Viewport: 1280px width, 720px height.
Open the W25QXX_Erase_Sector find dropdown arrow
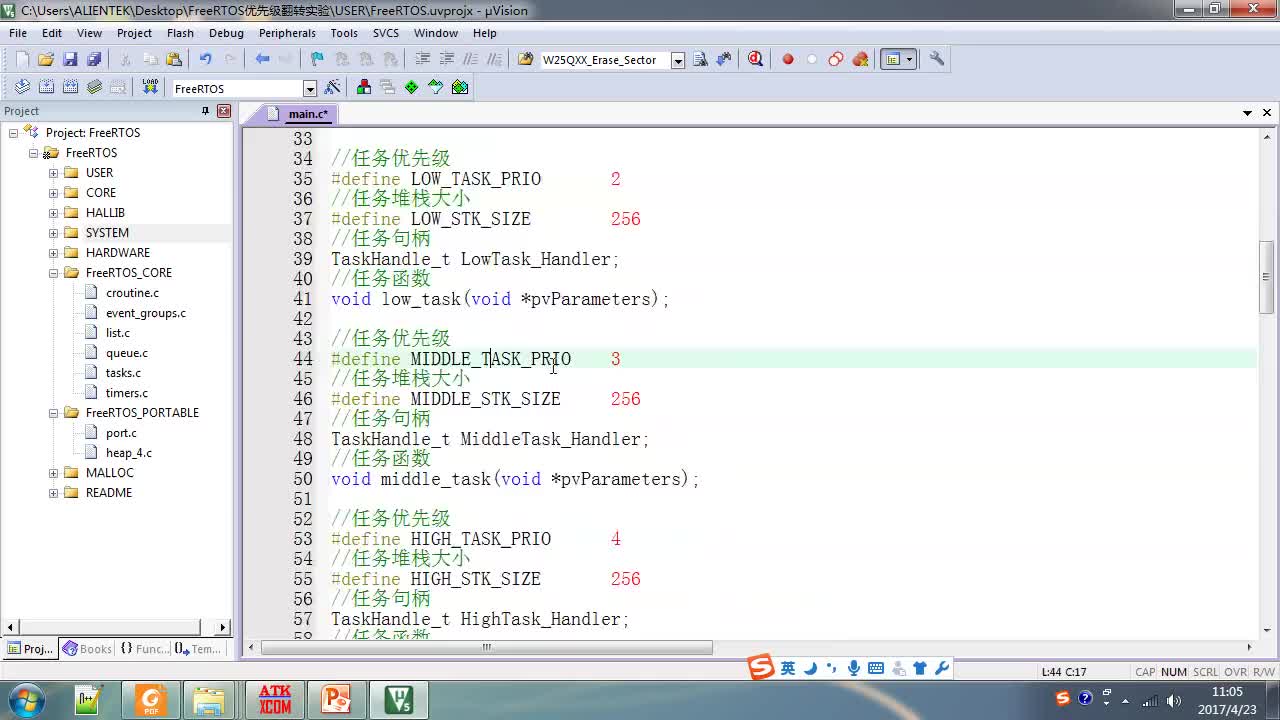(677, 60)
